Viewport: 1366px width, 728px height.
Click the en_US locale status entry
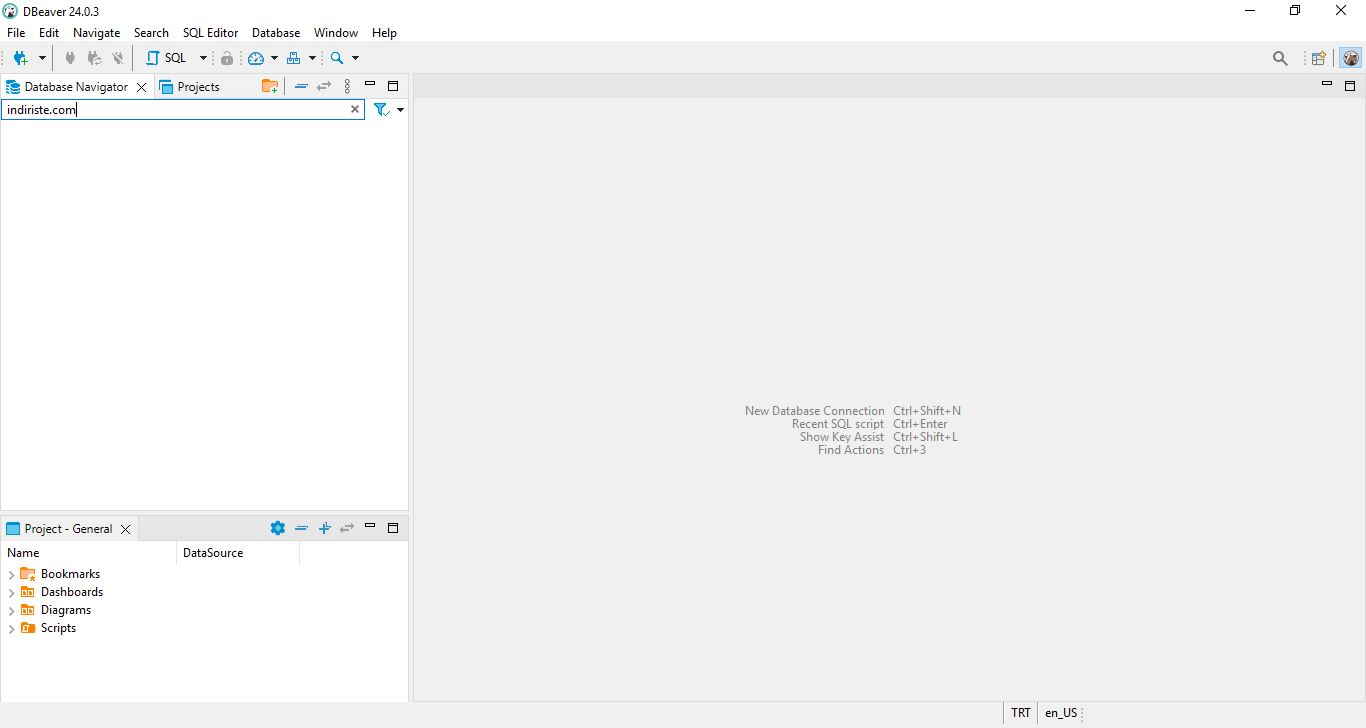pos(1061,713)
